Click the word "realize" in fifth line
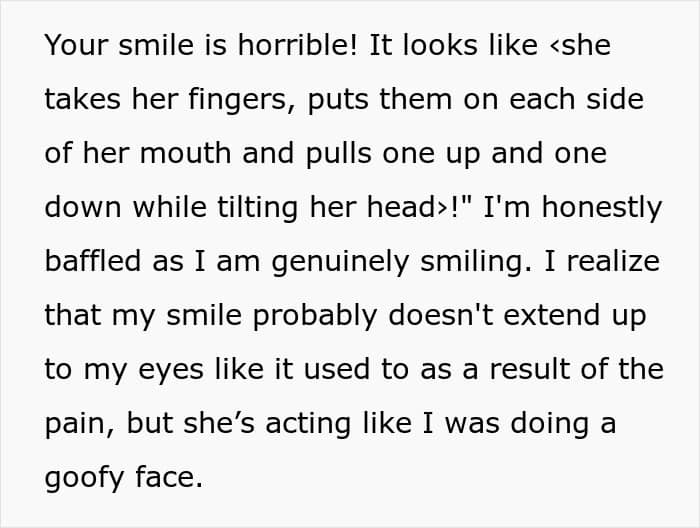700x528 pixels. click(613, 261)
